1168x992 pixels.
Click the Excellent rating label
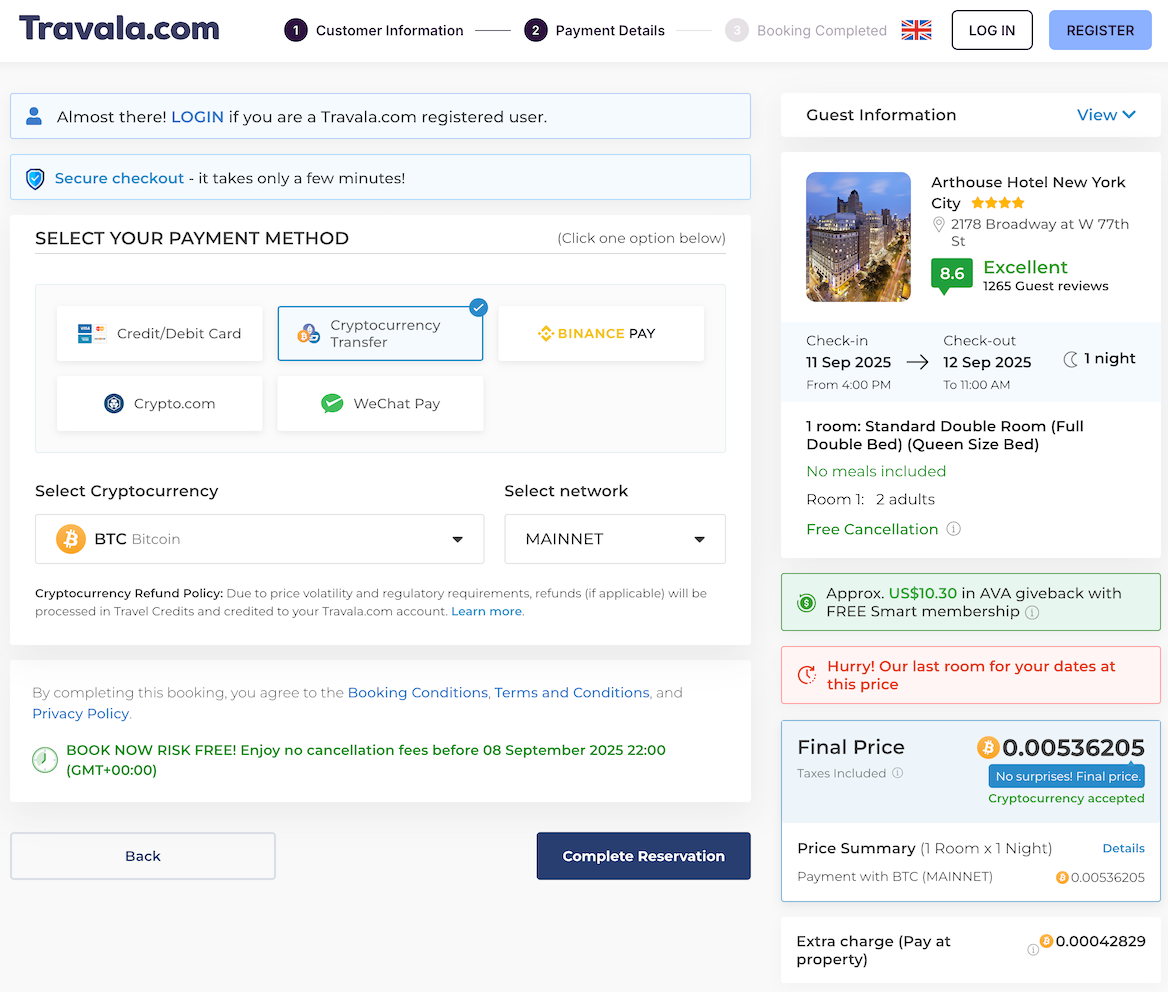coord(1025,267)
